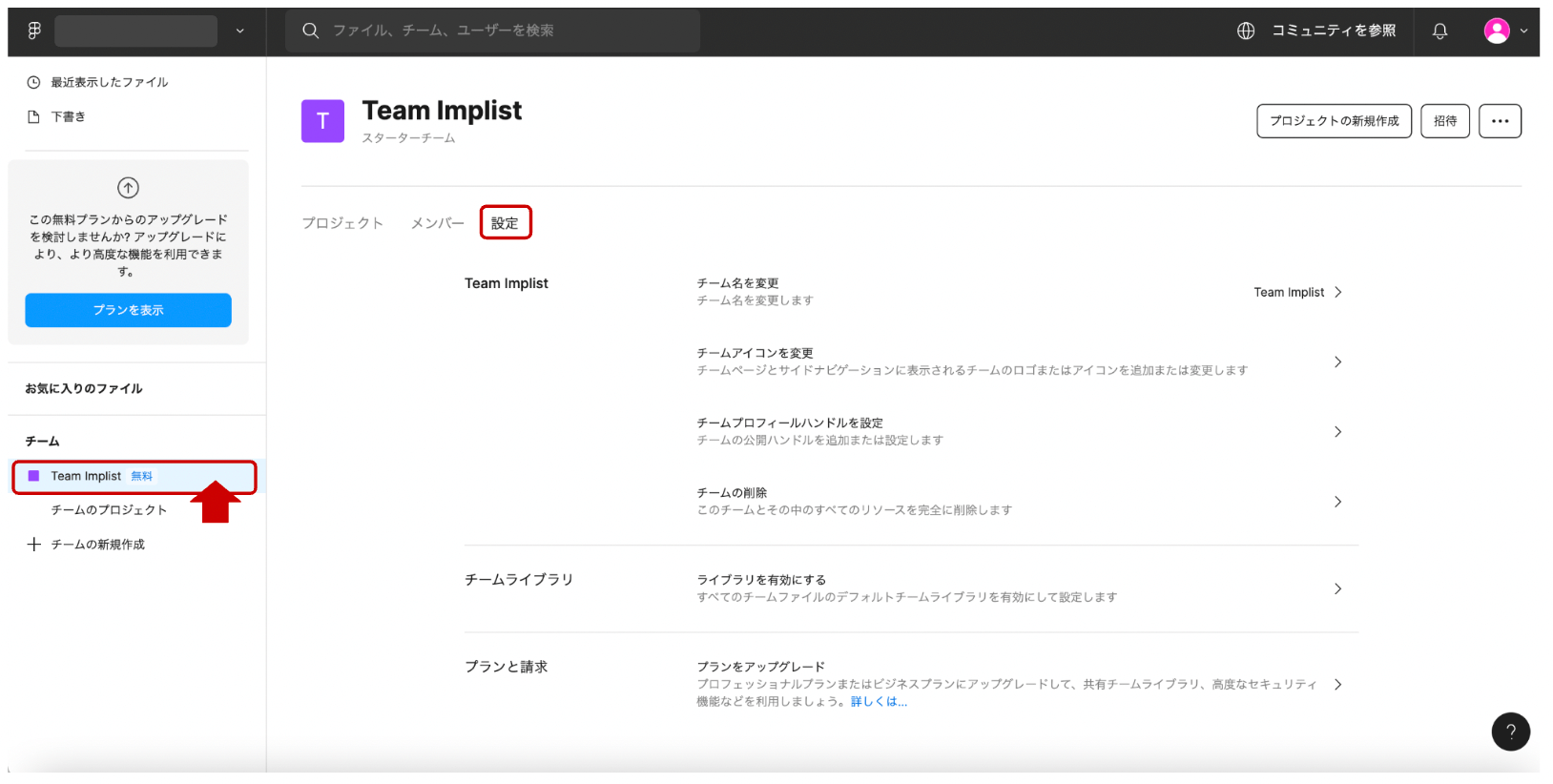The image size is (1553, 784).
Task: Click the 詳しくは... link
Action: pos(879,701)
